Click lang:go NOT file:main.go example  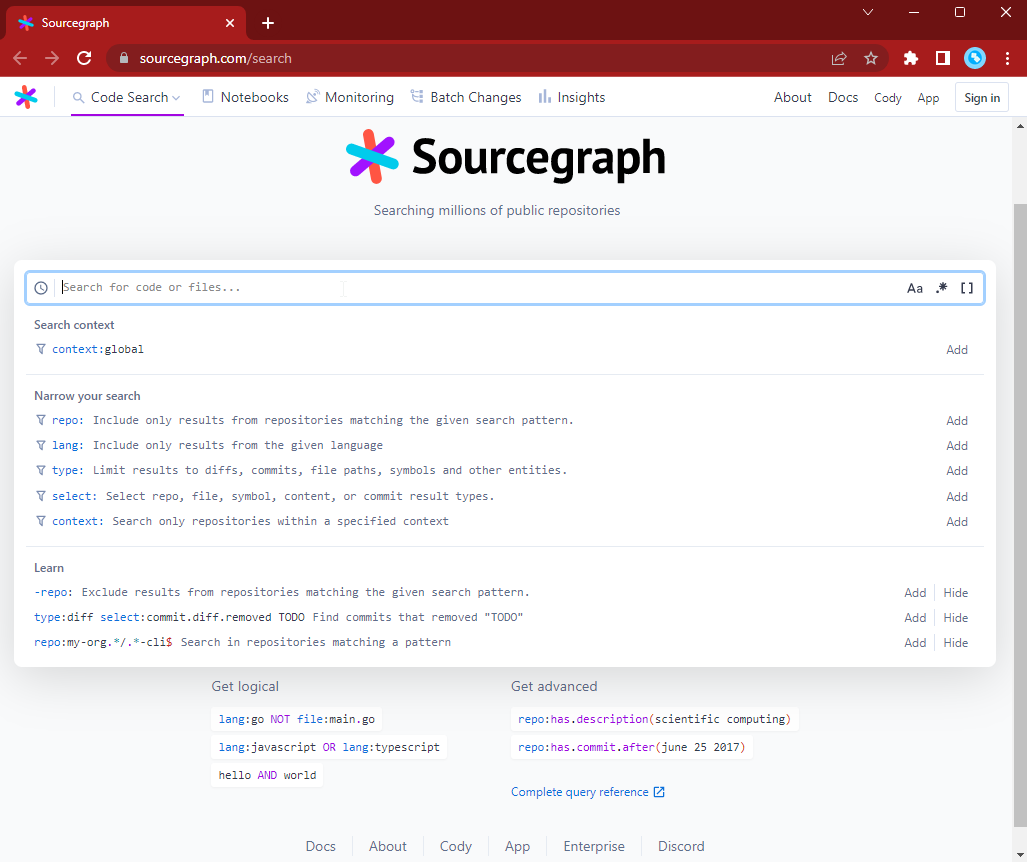[297, 719]
